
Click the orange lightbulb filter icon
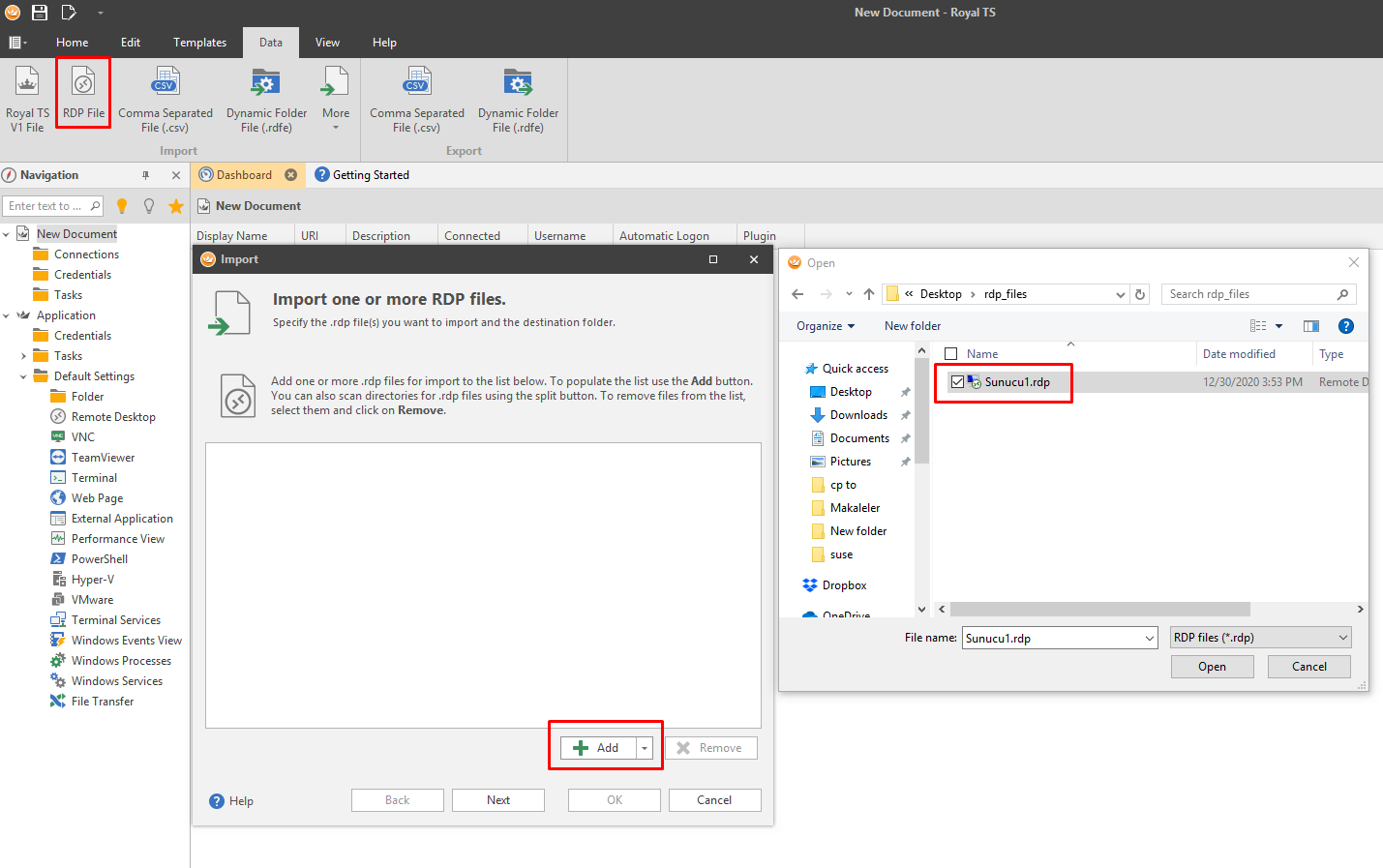pos(122,206)
